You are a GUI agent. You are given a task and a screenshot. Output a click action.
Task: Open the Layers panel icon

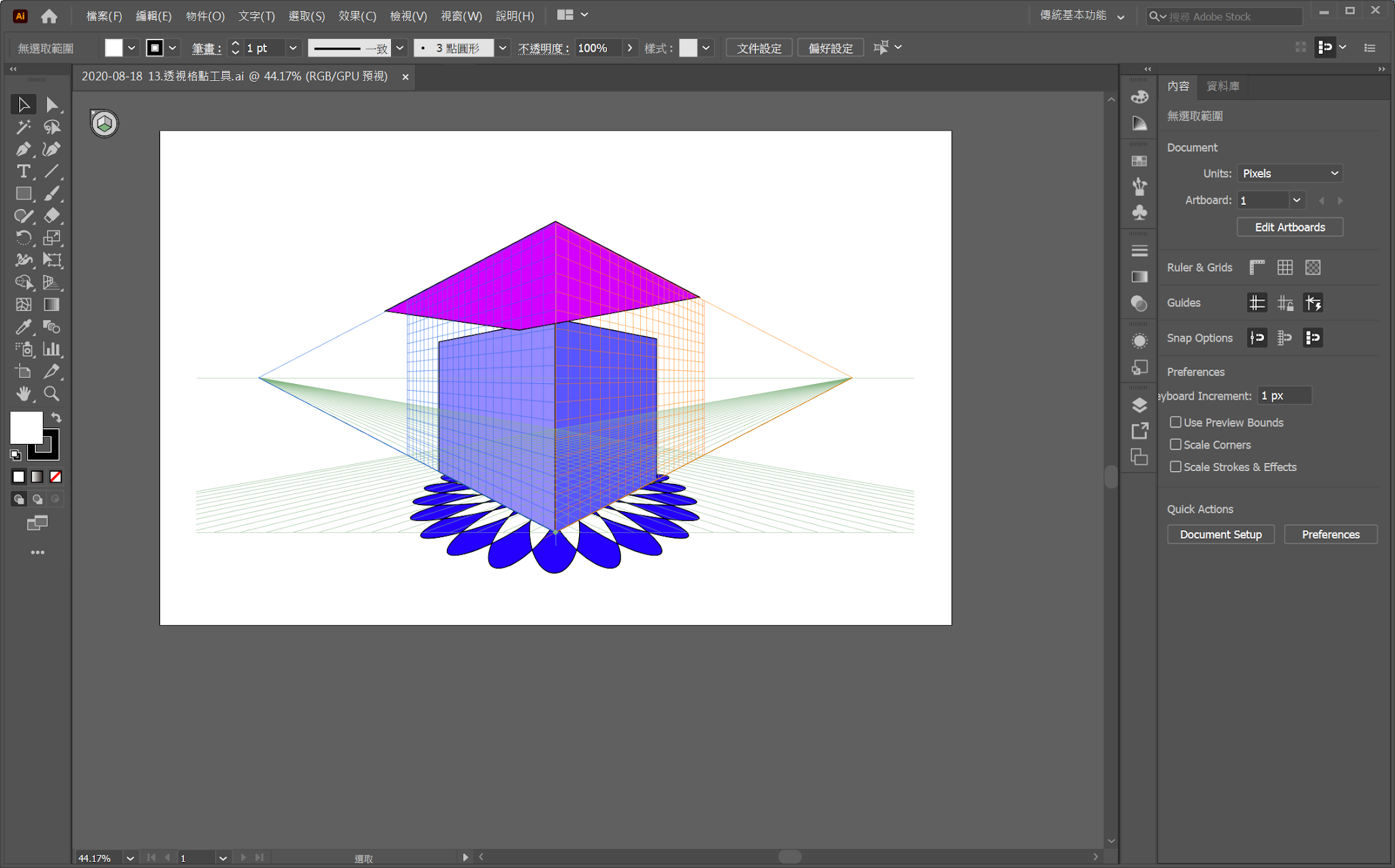(1140, 405)
